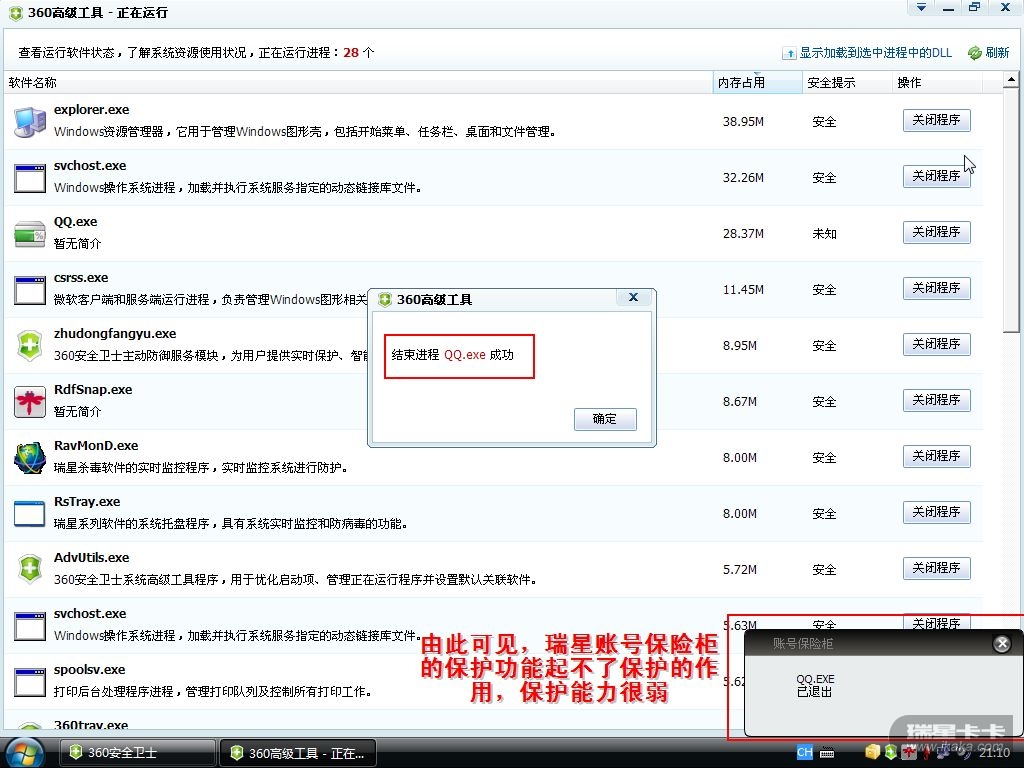Click the 刷新 refresh link
Viewport: 1024px width, 768px height.
(x=997, y=53)
